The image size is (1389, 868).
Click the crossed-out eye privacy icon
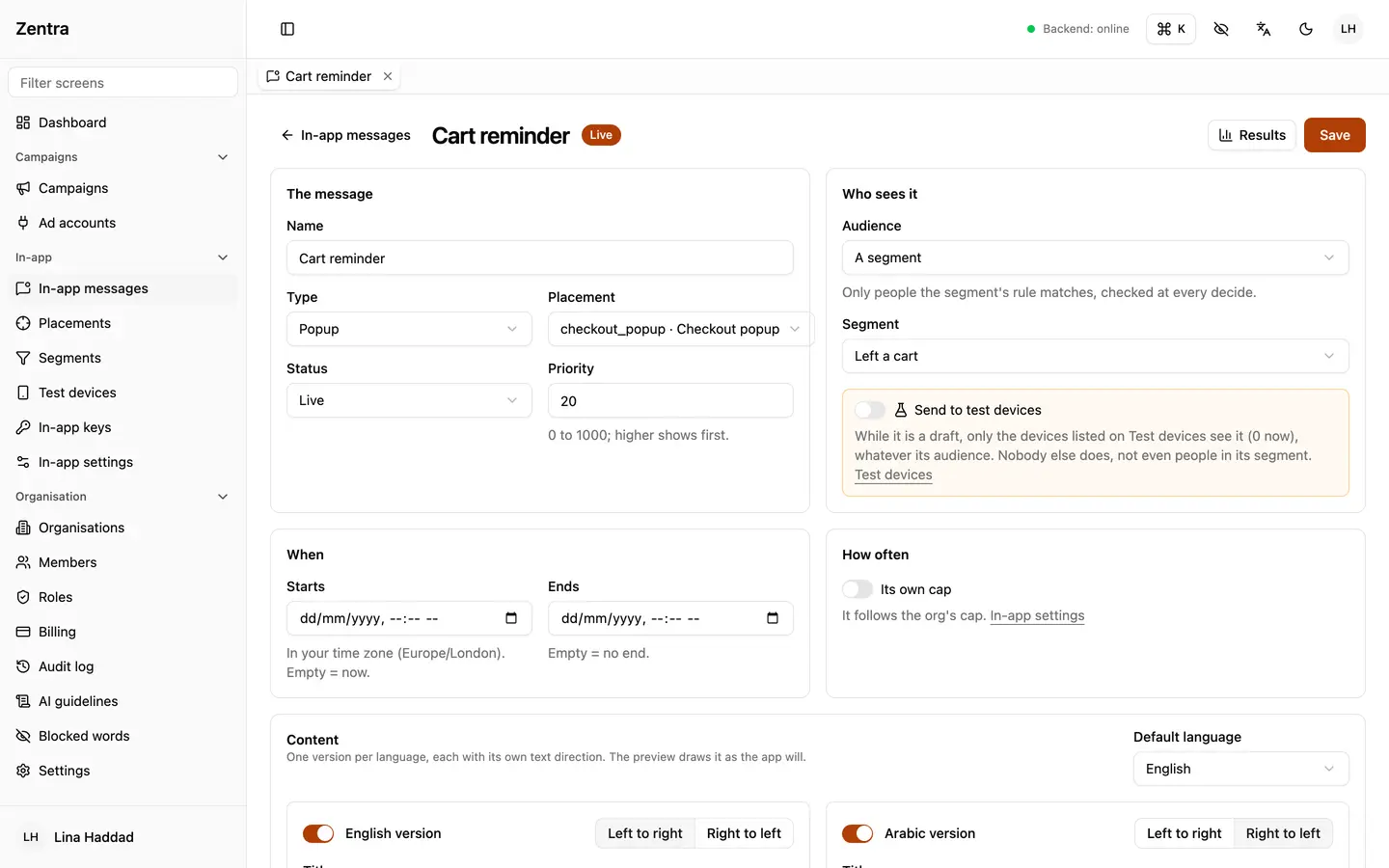[1221, 29]
